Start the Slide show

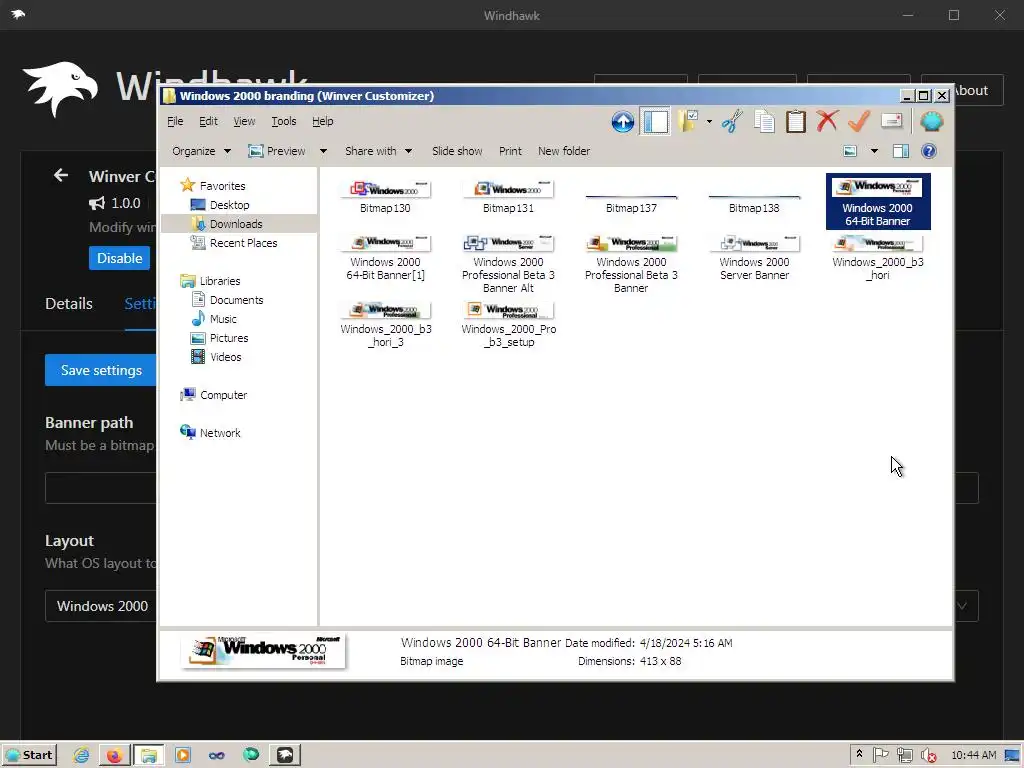[x=457, y=151]
